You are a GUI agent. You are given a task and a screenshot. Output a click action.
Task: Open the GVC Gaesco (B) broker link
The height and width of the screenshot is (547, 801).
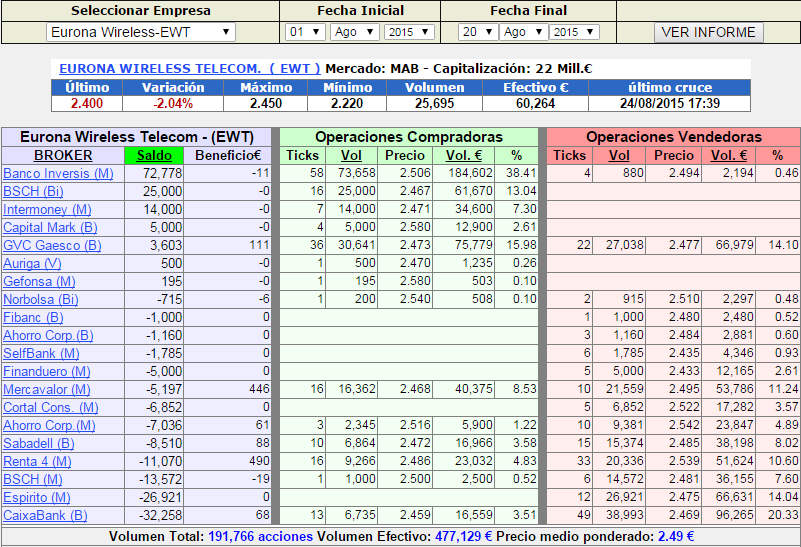[x=52, y=245]
